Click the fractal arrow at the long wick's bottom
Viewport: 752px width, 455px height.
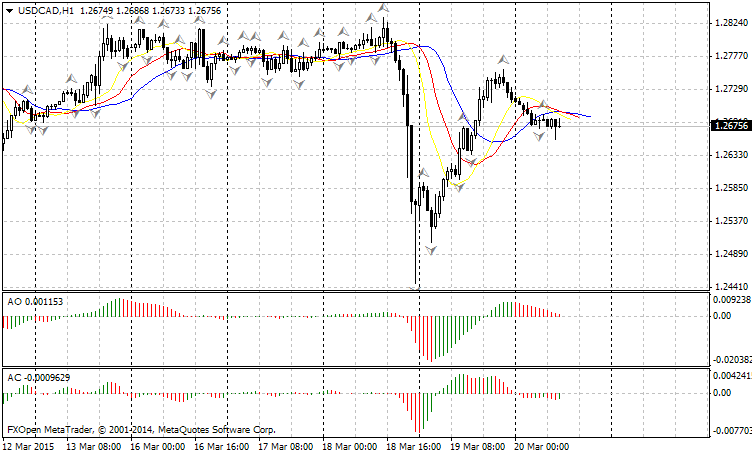[x=415, y=288]
